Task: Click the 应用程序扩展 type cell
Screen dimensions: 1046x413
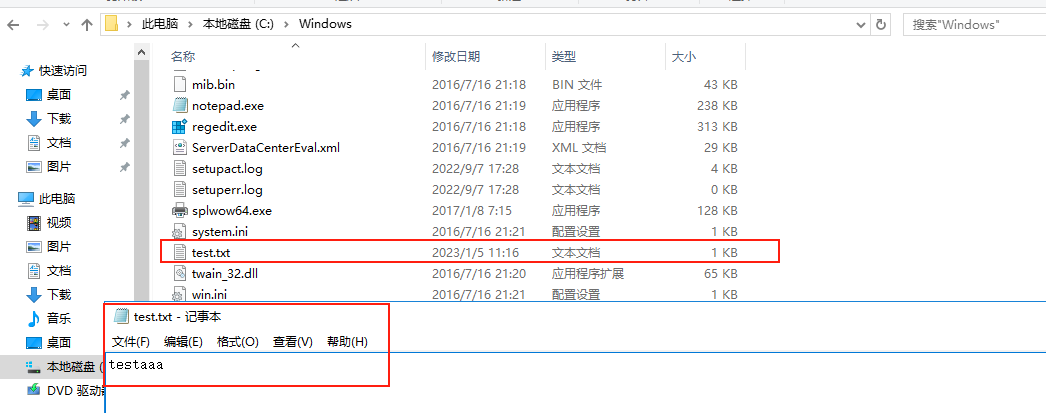Action: click(x=588, y=274)
